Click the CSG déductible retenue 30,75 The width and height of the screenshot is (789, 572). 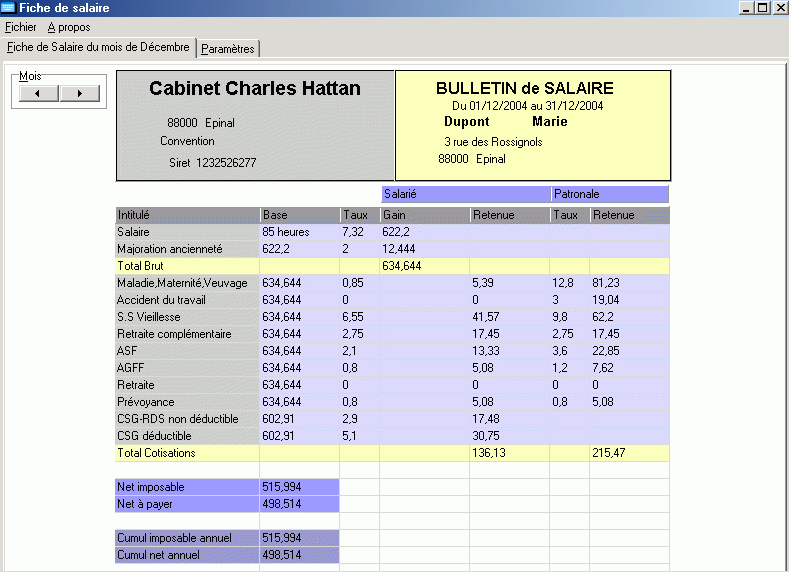click(510, 436)
